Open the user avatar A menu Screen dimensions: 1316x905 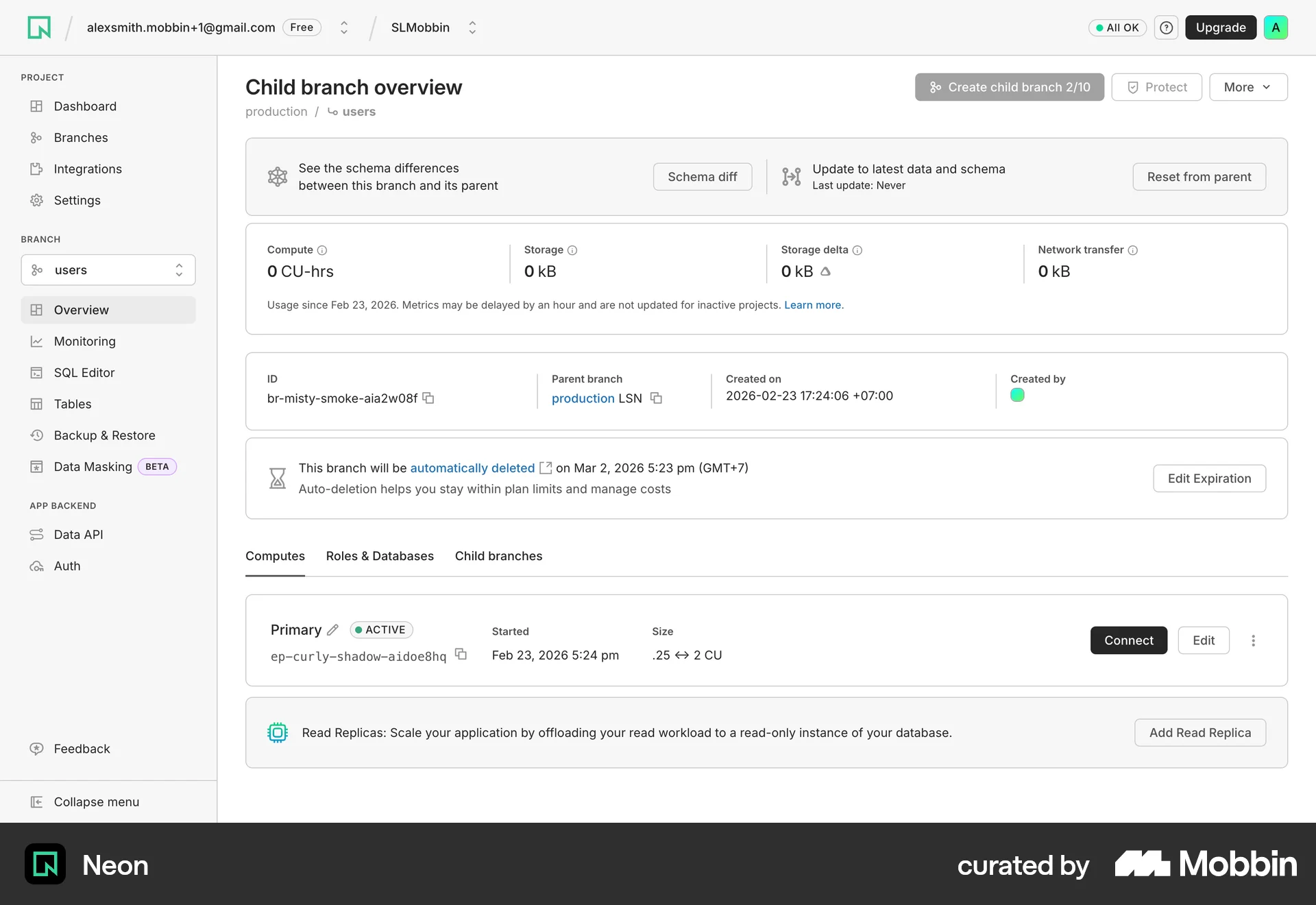click(x=1276, y=27)
